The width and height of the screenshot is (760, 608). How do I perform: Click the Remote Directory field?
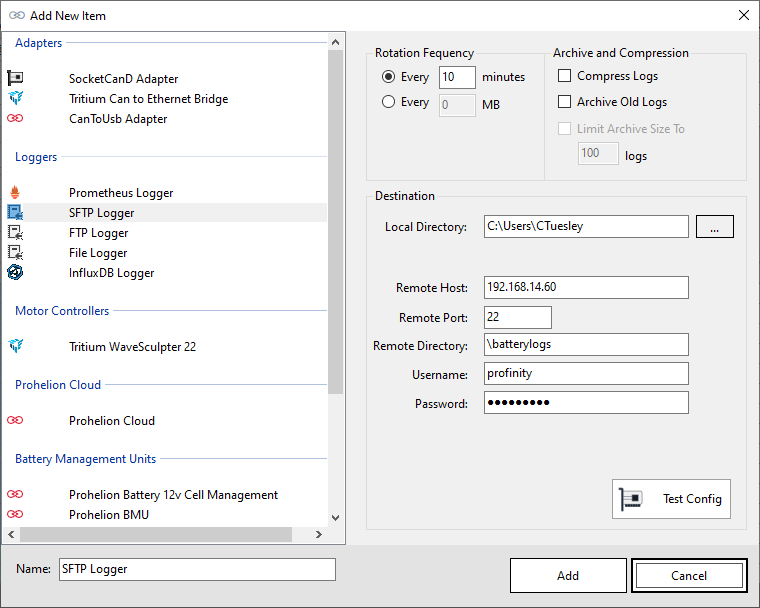click(586, 345)
